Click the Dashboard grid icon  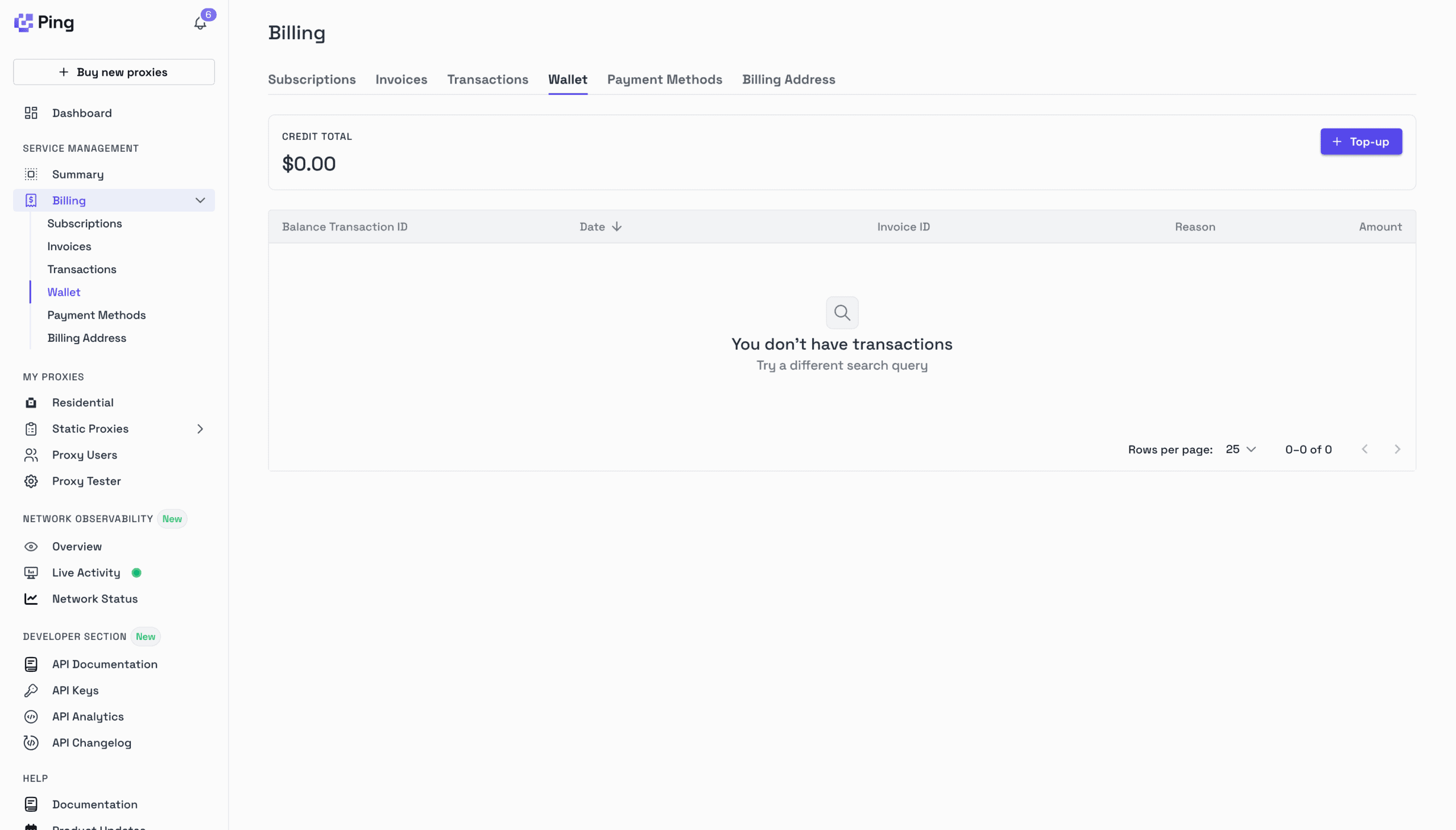pos(31,113)
